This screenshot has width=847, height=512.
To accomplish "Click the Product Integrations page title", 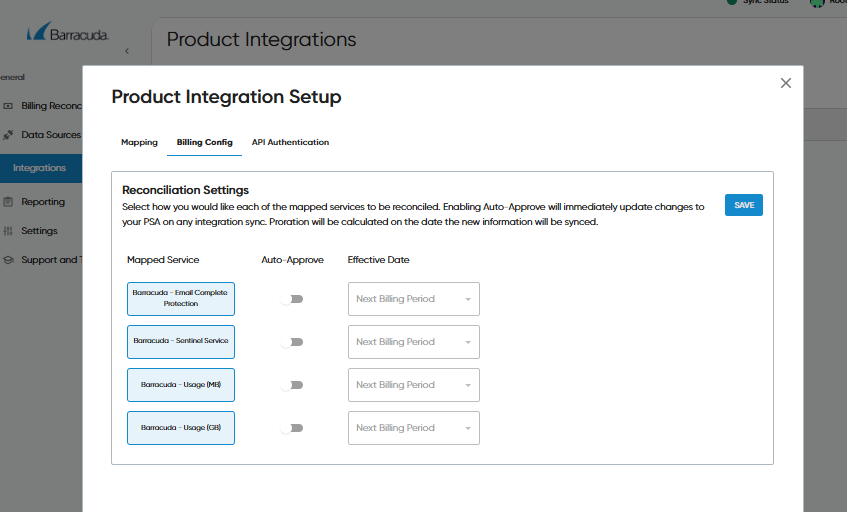I will tap(261, 39).
